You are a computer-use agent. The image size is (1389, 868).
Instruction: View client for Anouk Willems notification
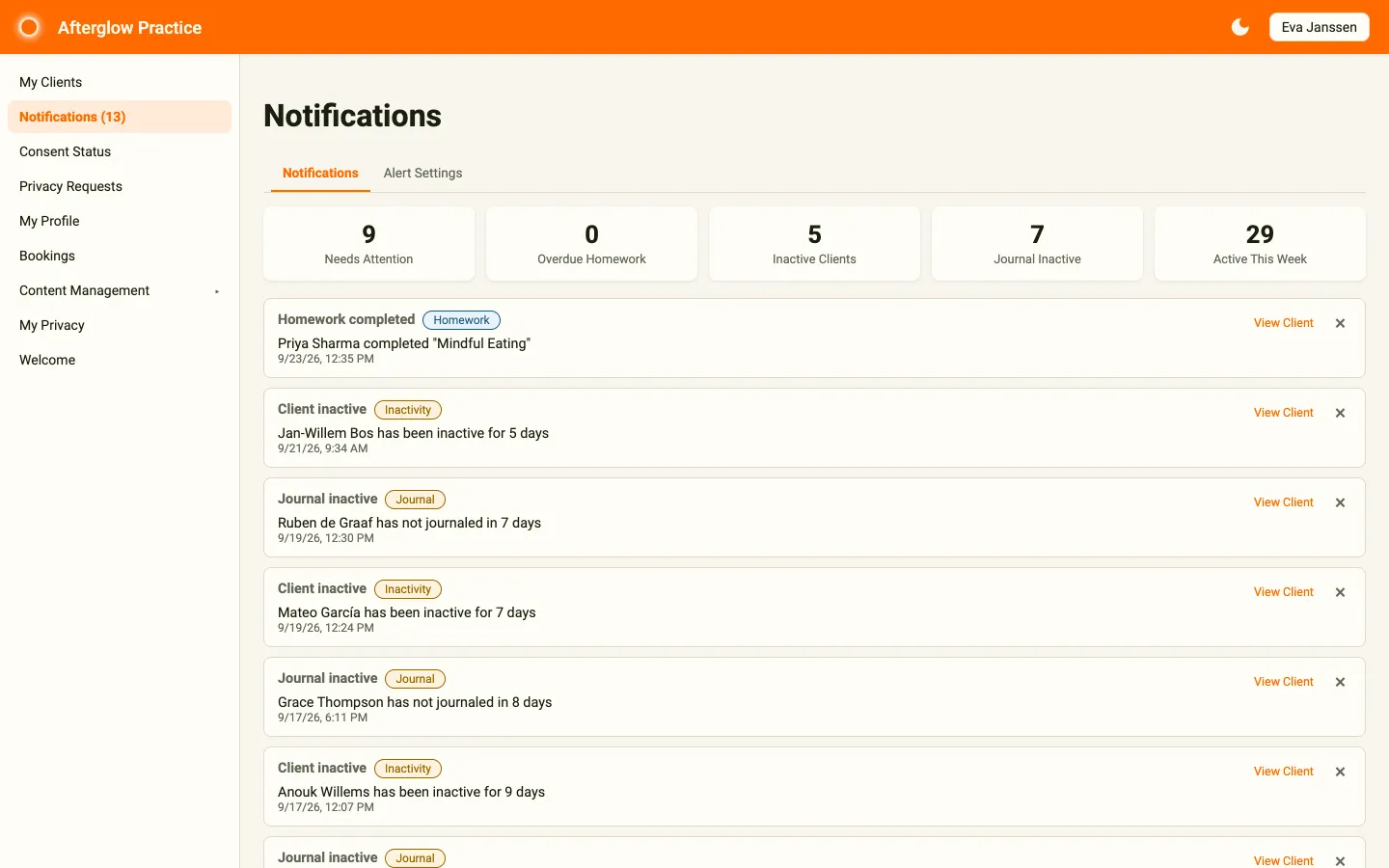coord(1283,772)
